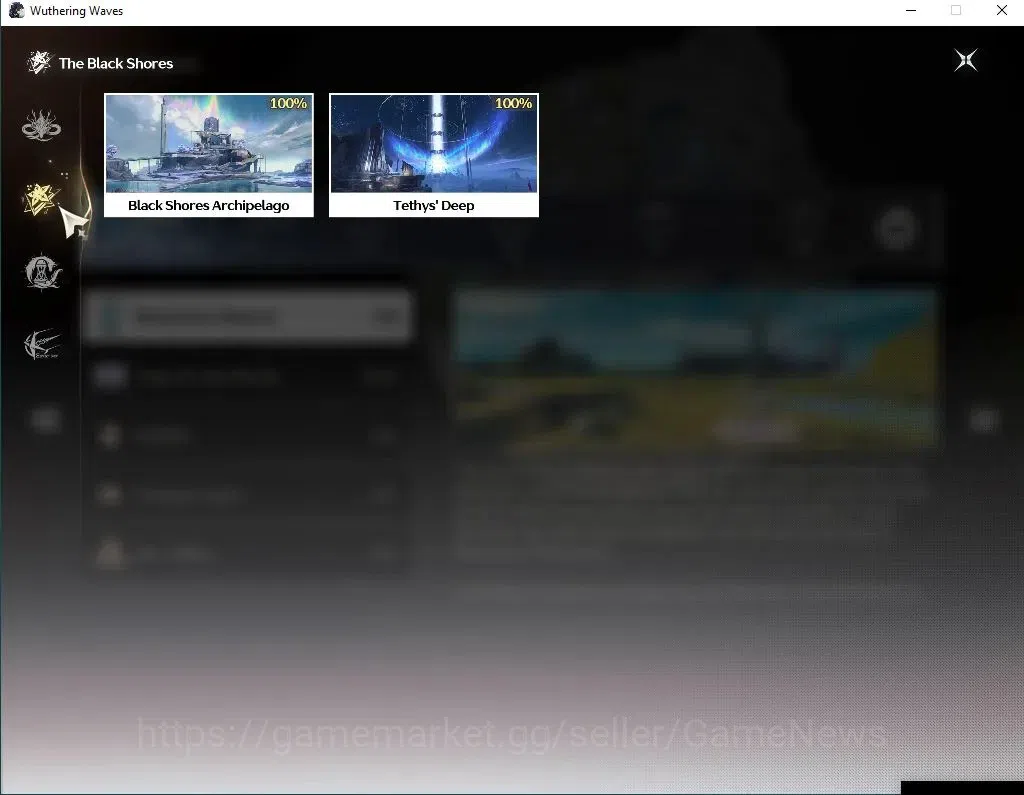The height and width of the screenshot is (795, 1024).
Task: Click The Black Shores header title
Action: (116, 63)
